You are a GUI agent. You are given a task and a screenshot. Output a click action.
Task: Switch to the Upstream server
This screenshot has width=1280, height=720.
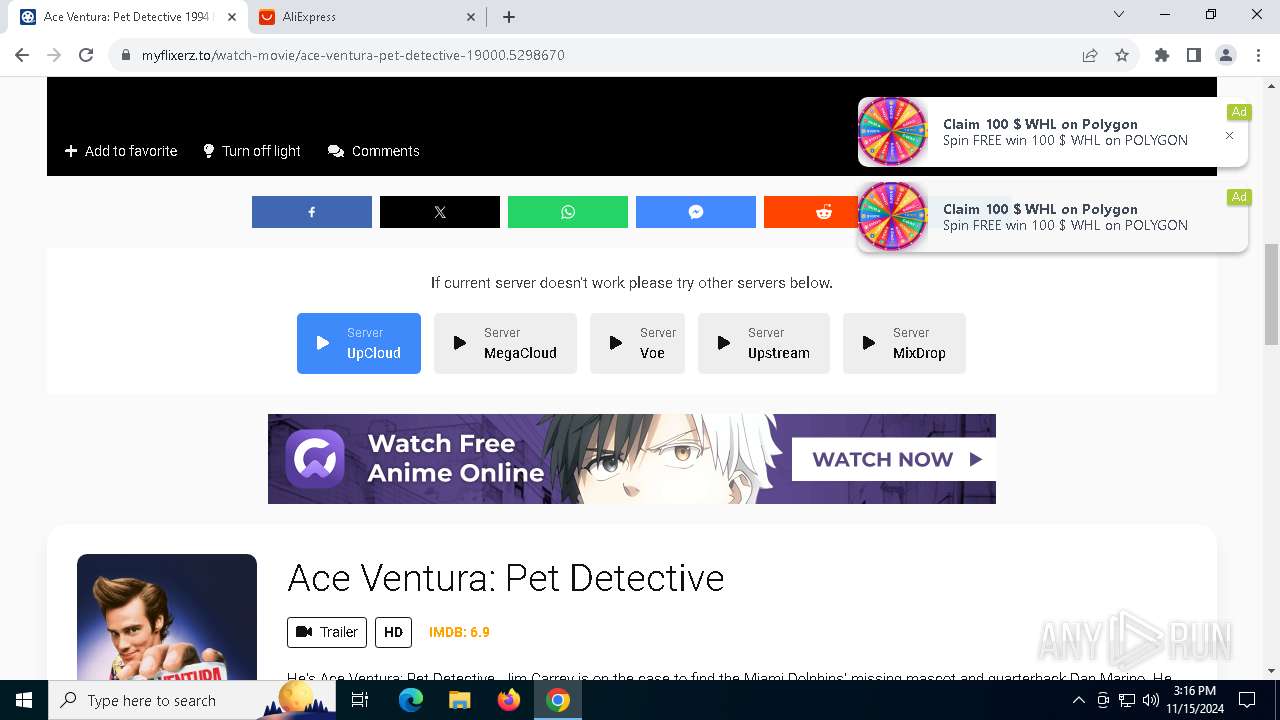click(764, 343)
